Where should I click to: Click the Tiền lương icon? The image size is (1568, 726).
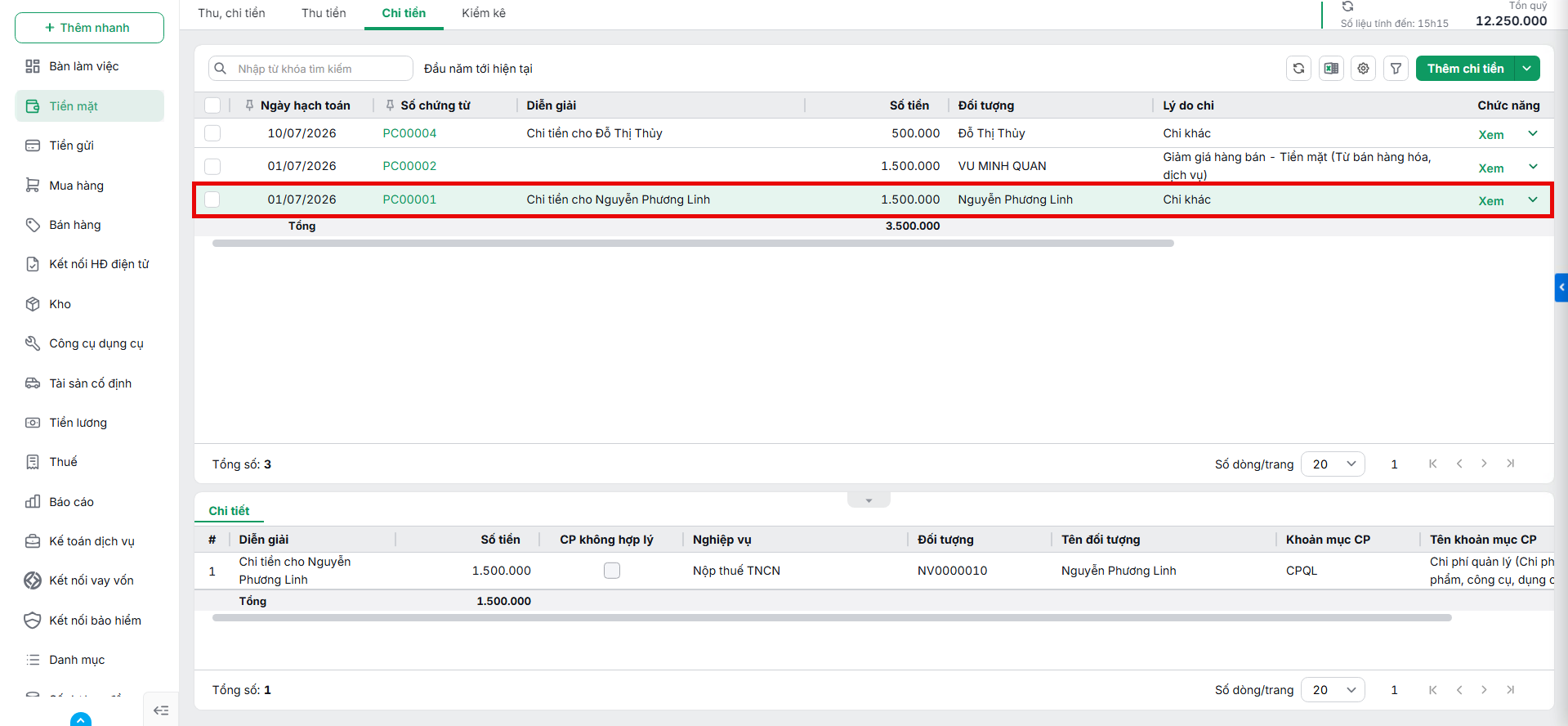(x=33, y=423)
